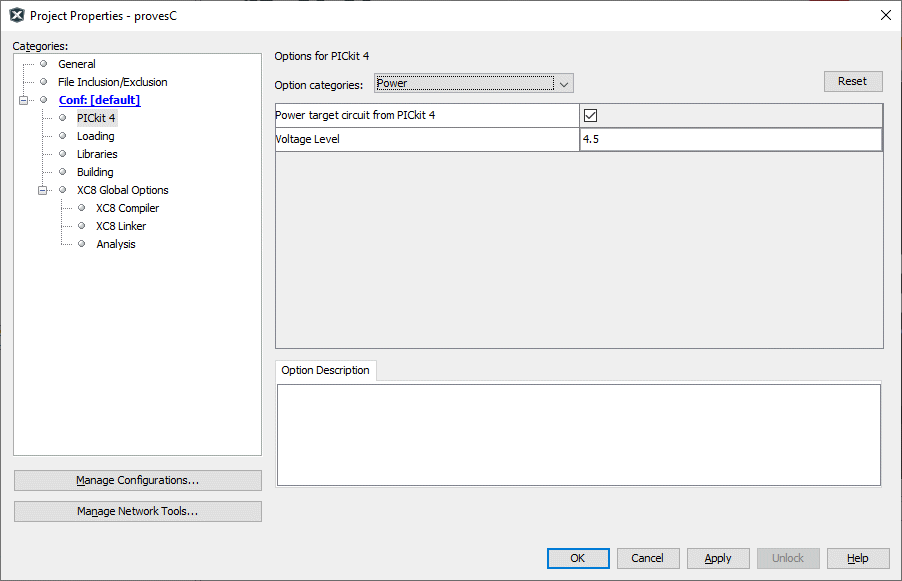Uncheck Power target circuit from PICkit 4
Image resolution: width=902 pixels, height=581 pixels.
coord(590,115)
